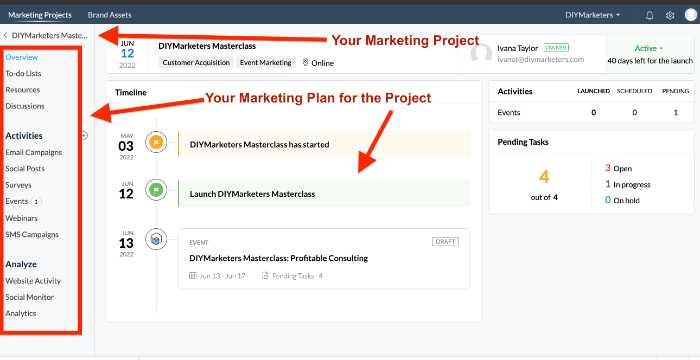
Task: Click the event cube icon on timeline
Action: click(x=156, y=240)
